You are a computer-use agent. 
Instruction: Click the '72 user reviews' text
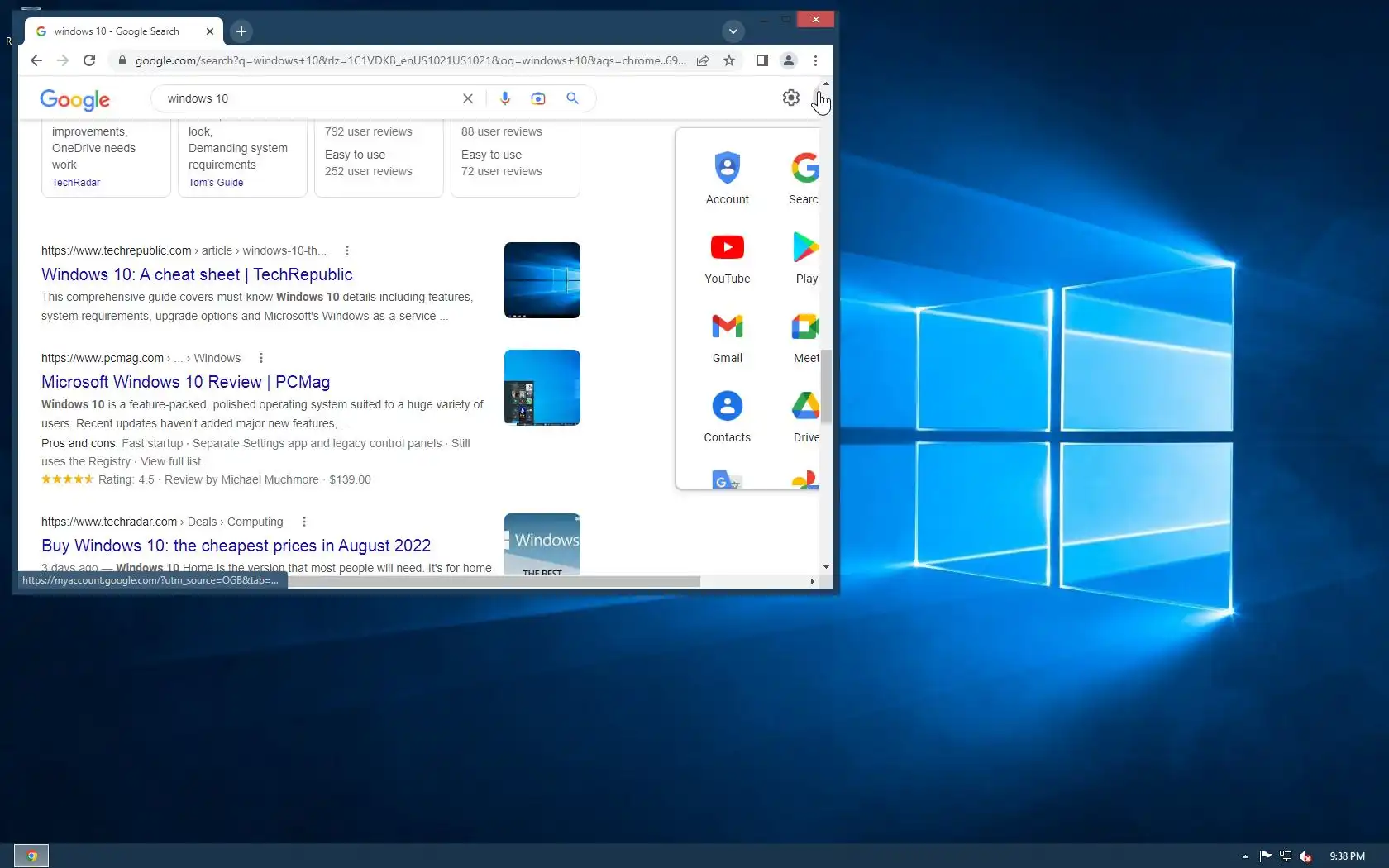pos(502,171)
